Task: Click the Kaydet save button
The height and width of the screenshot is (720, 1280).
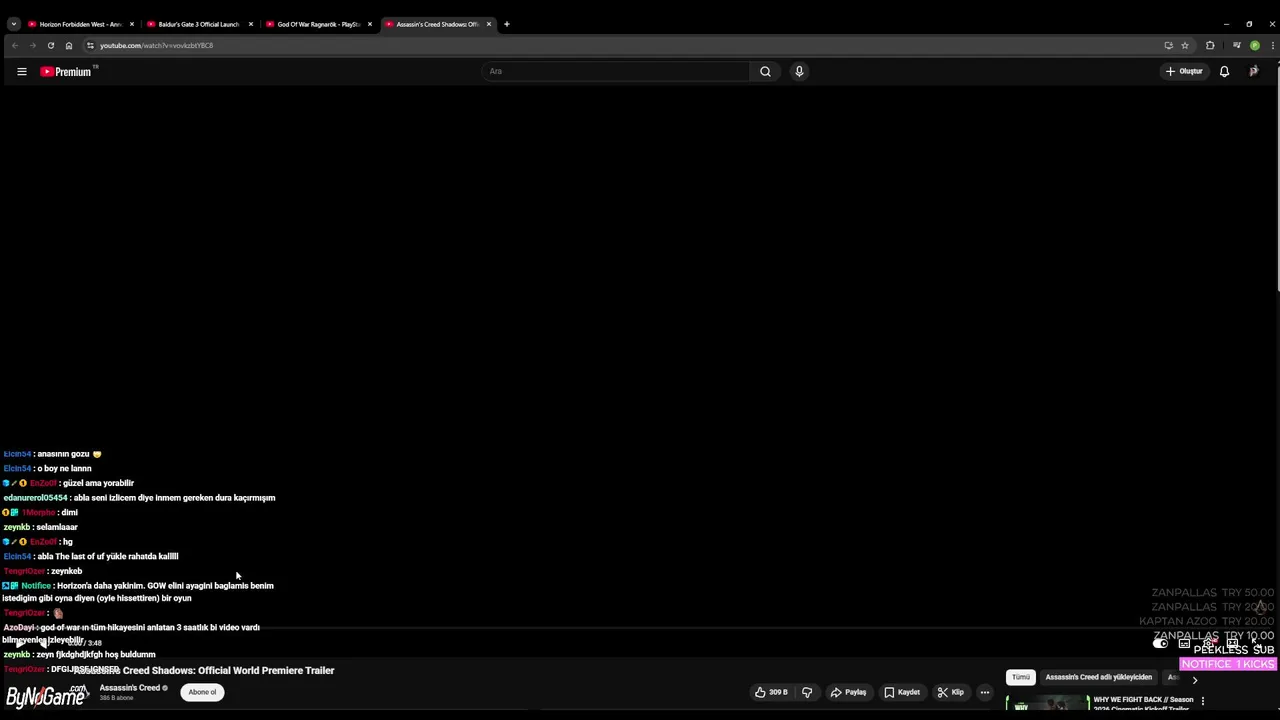Action: [902, 692]
